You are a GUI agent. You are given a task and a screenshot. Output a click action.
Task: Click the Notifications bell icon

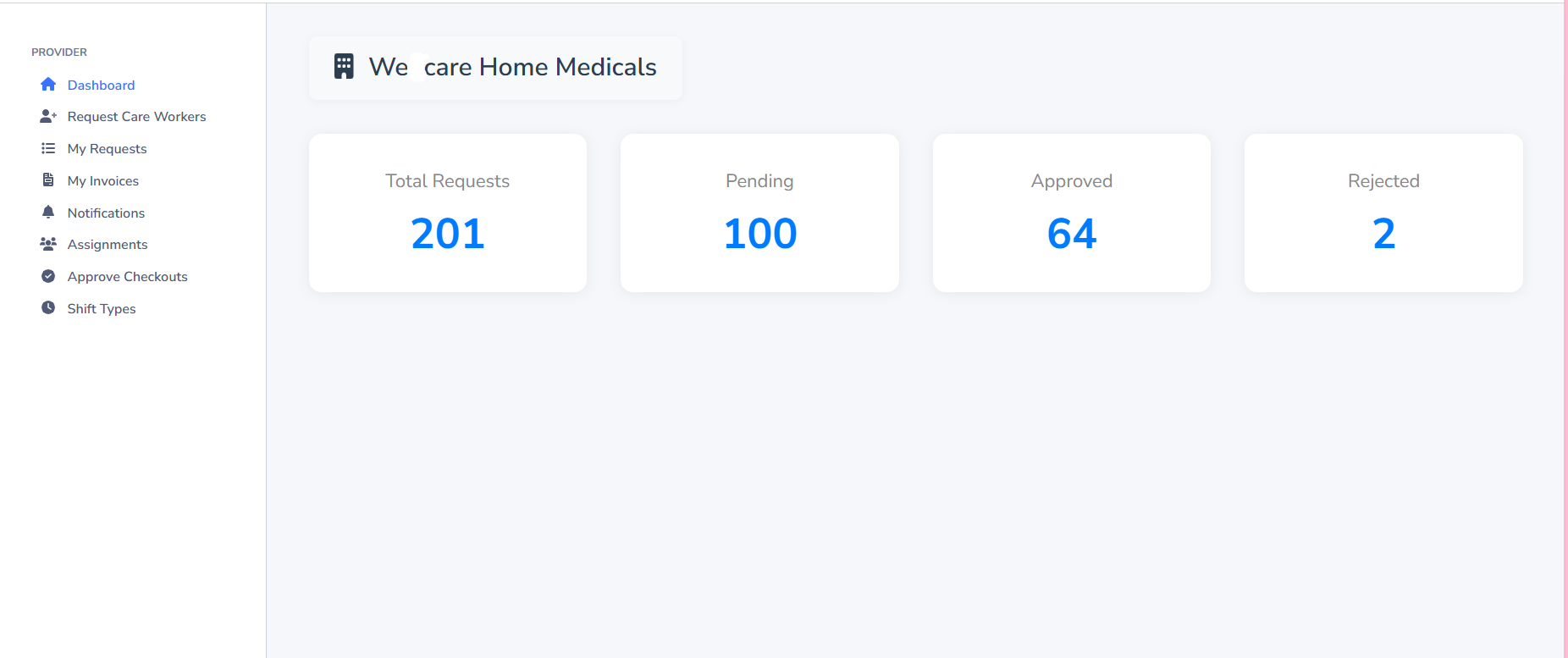point(48,213)
